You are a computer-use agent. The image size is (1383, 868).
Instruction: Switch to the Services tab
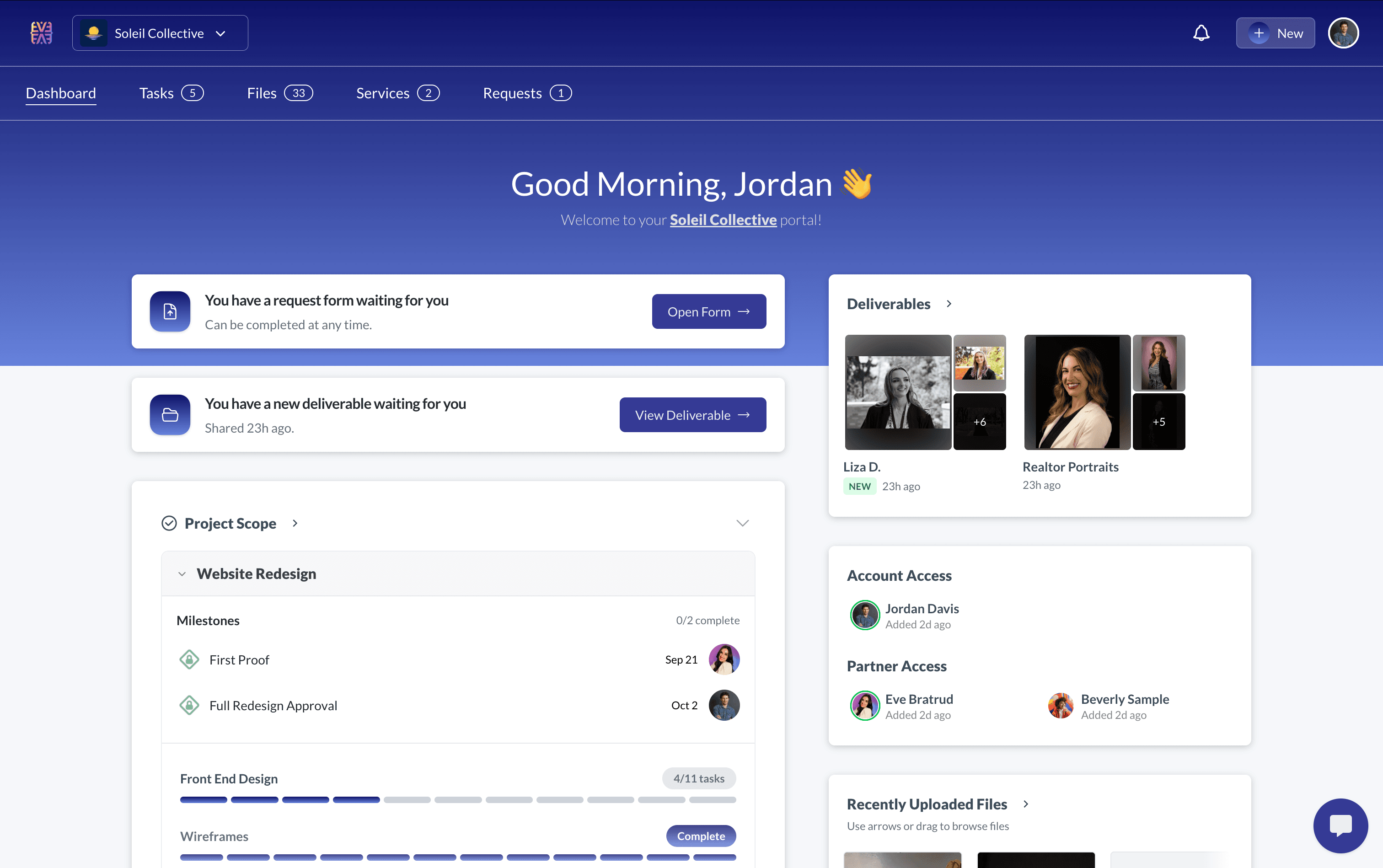[x=397, y=93]
